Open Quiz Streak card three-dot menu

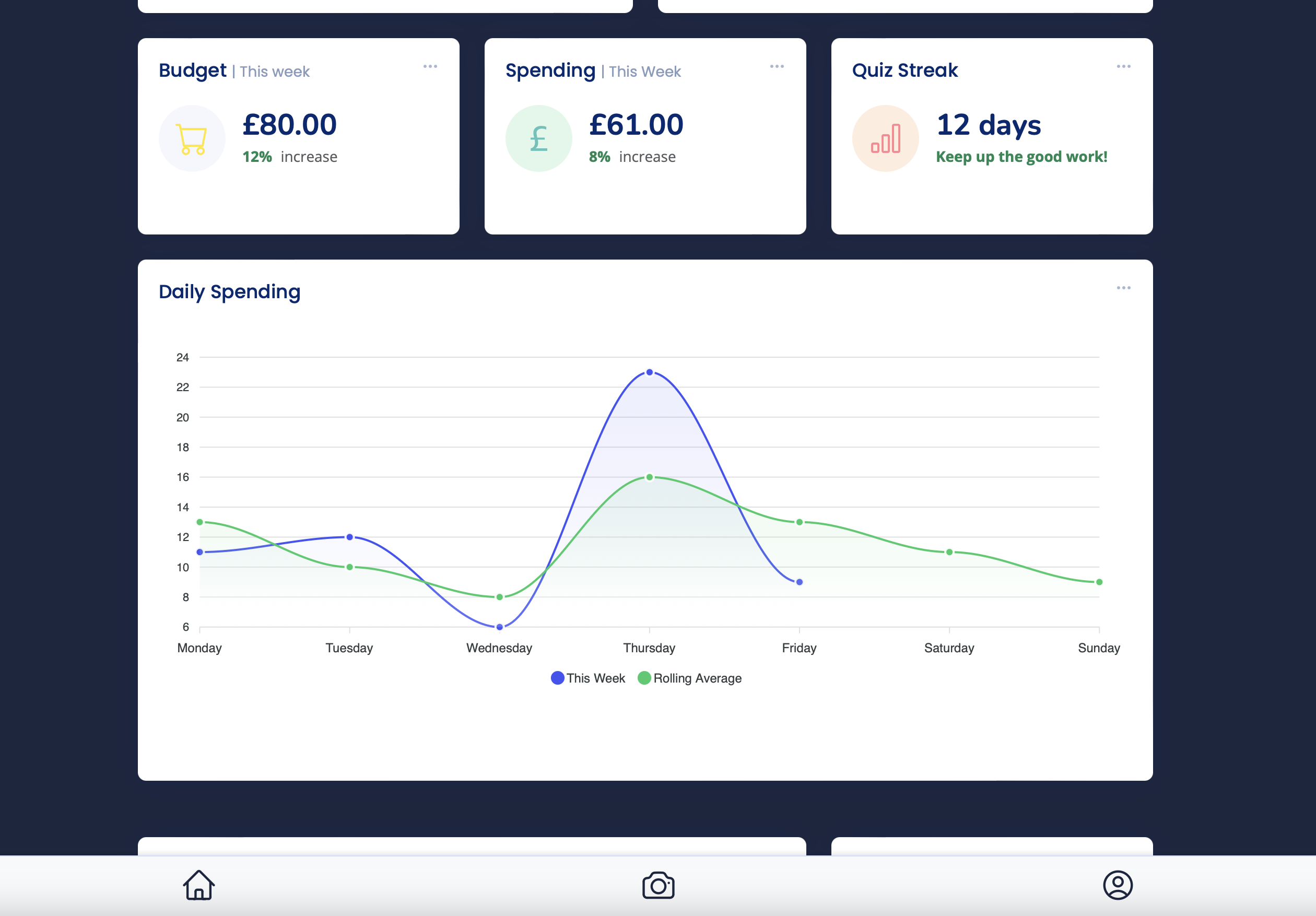click(1123, 66)
